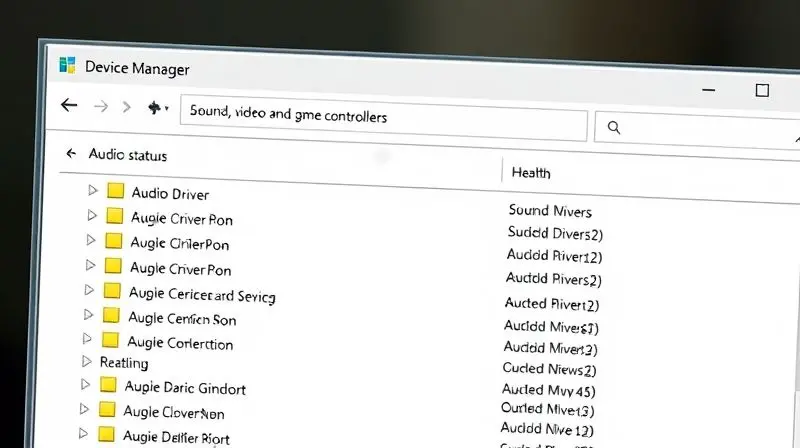
Task: Click folder icon for Augie Daric Gindort
Action: click(x=108, y=385)
